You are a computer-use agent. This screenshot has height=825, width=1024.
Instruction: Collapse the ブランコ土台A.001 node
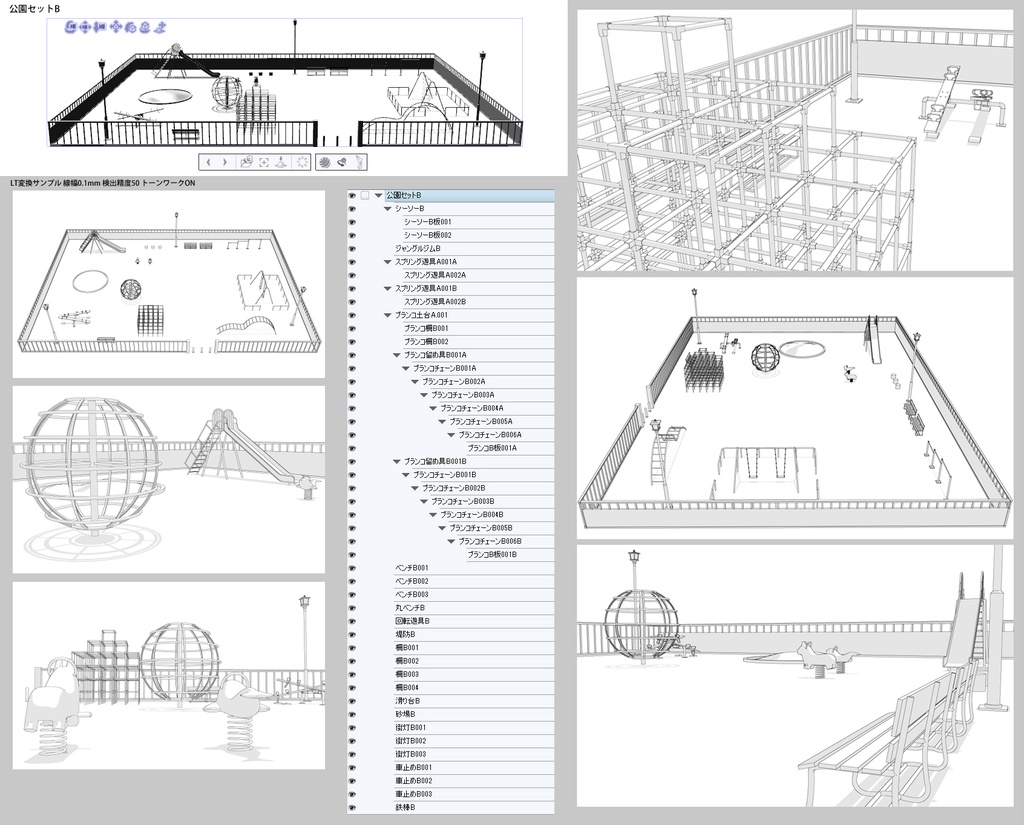(388, 315)
